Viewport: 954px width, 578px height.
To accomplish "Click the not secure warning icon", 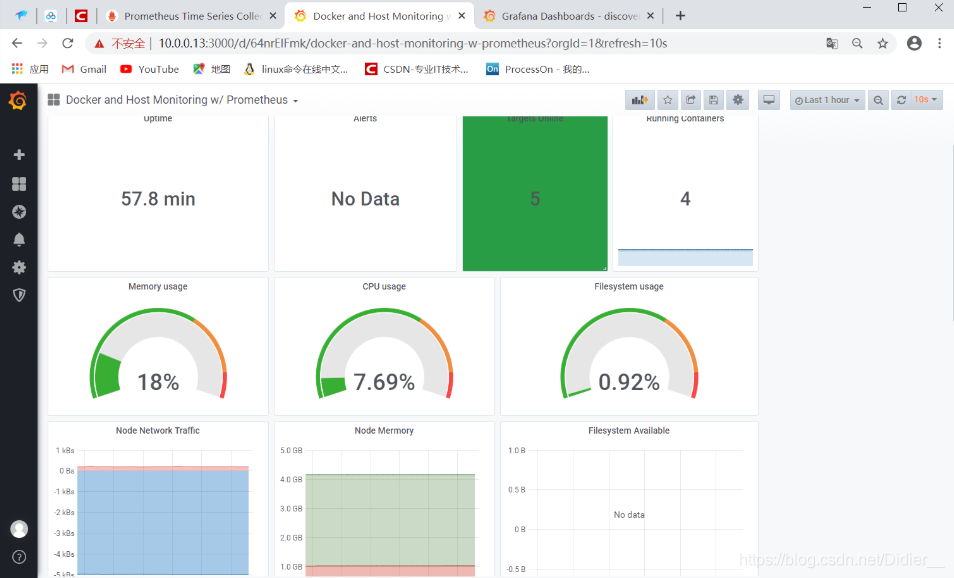I will 99,44.
